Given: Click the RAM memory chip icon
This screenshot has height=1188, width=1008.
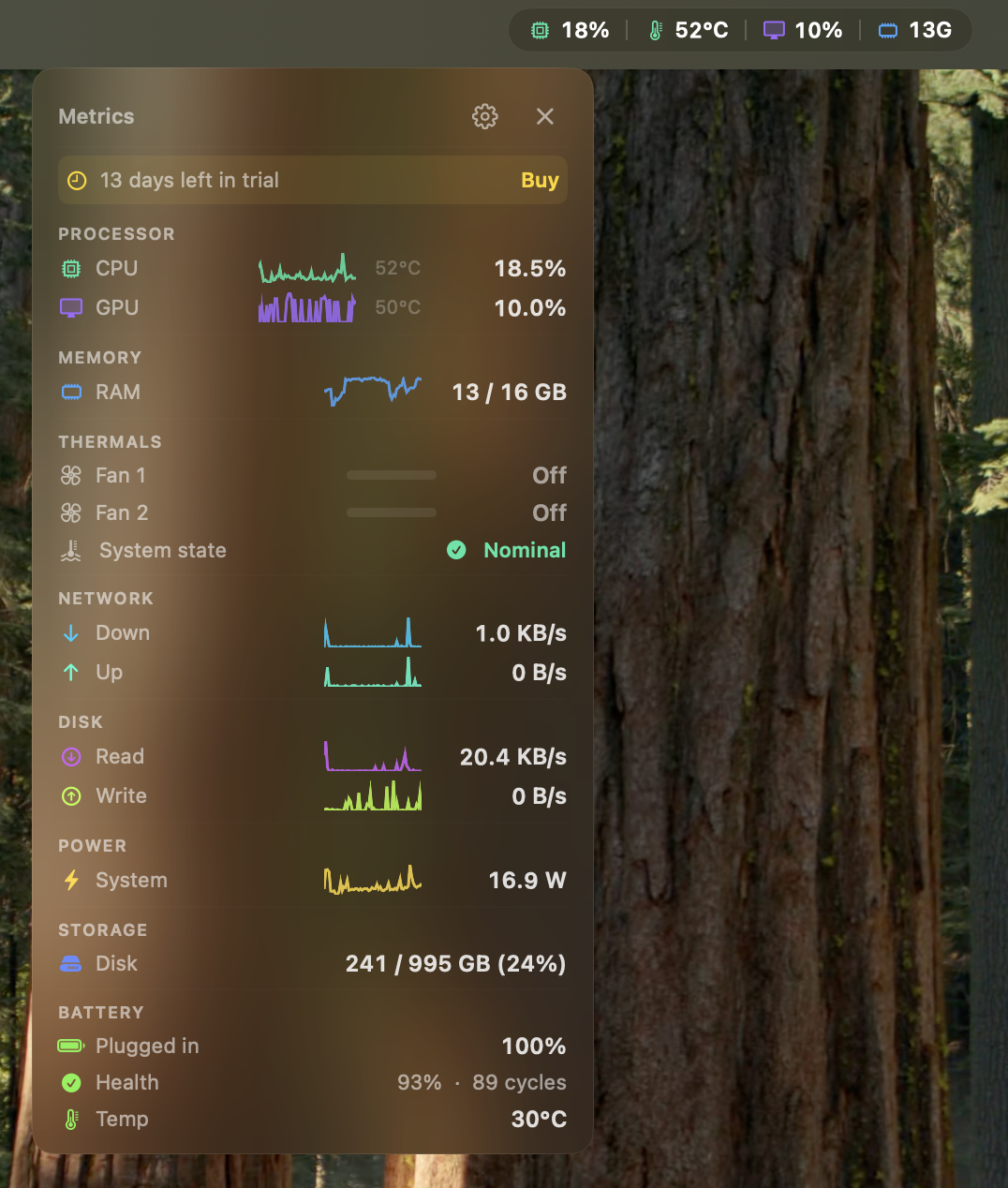Looking at the screenshot, I should pos(71,392).
